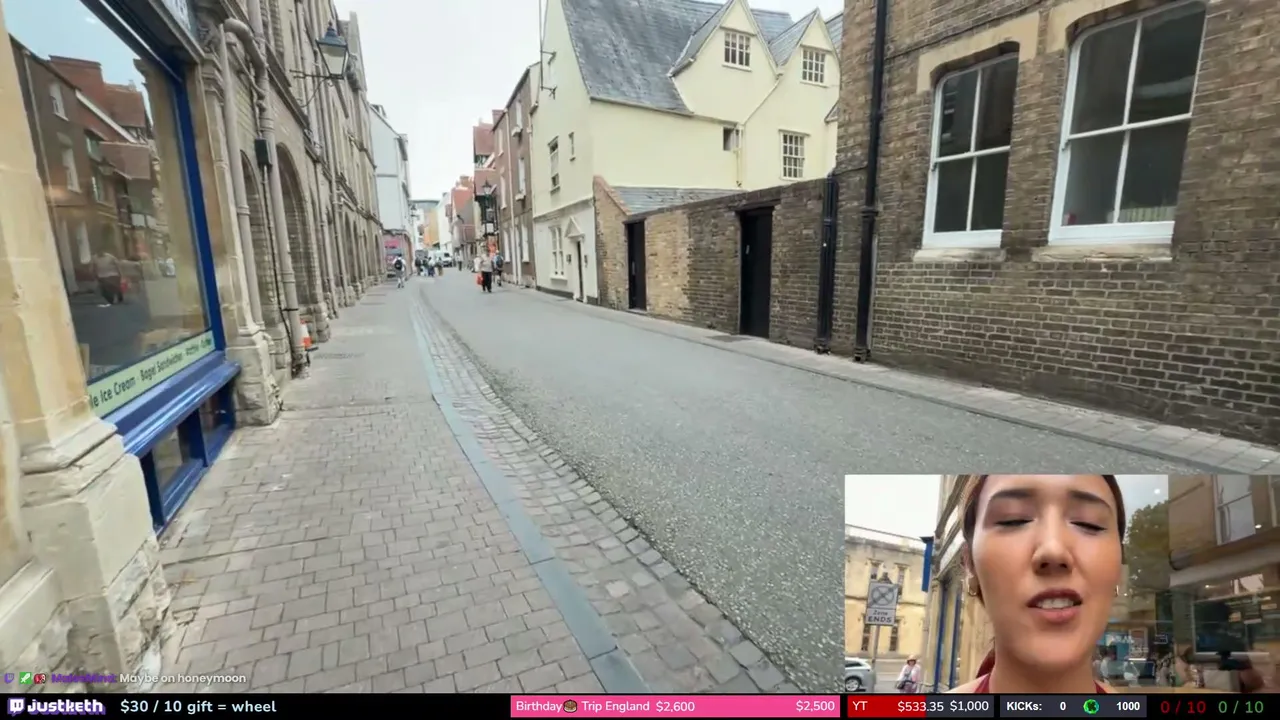Image resolution: width=1280 pixels, height=720 pixels.
Task: Select the streamer facecam overlay
Action: 1062,584
